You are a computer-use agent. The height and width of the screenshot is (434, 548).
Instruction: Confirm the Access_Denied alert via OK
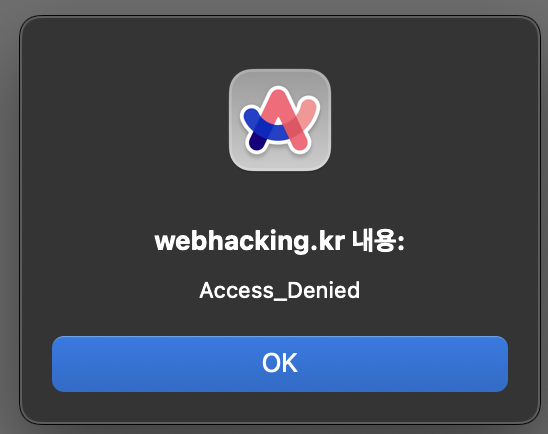point(280,364)
